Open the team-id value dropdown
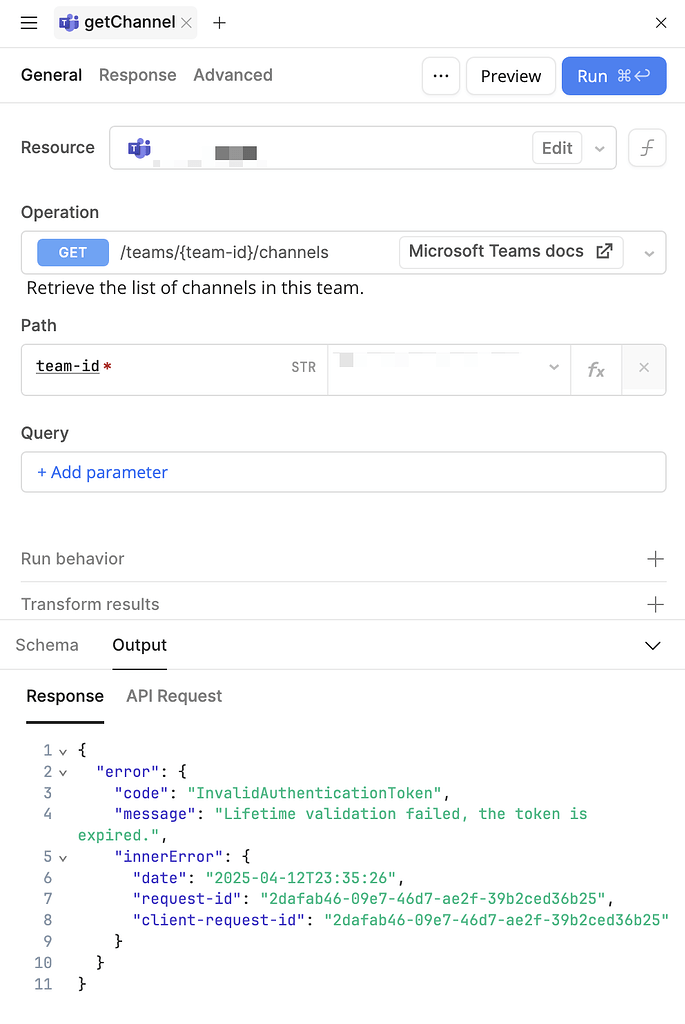The width and height of the screenshot is (685, 1024). point(554,369)
